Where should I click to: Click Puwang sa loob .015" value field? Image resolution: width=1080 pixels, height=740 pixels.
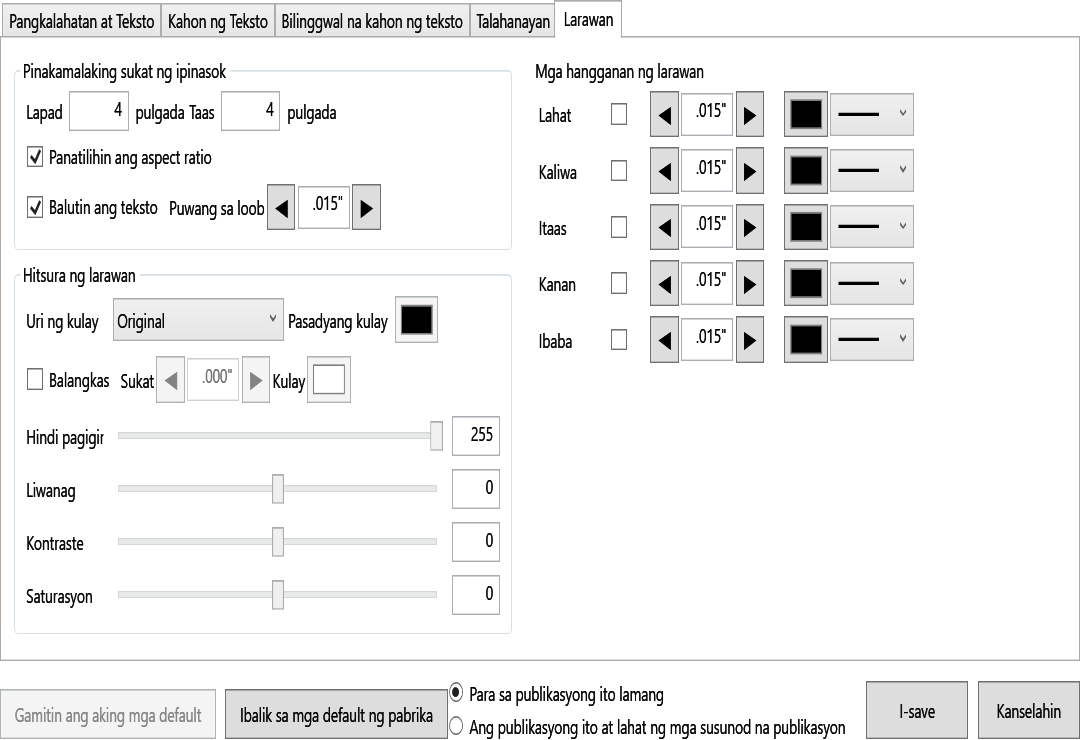click(x=324, y=206)
